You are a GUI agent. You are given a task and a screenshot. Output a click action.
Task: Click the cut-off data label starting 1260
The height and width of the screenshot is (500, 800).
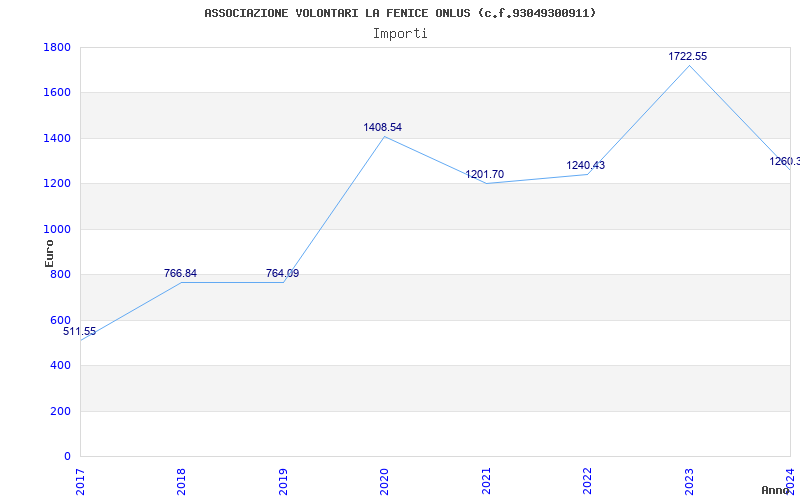[785, 162]
